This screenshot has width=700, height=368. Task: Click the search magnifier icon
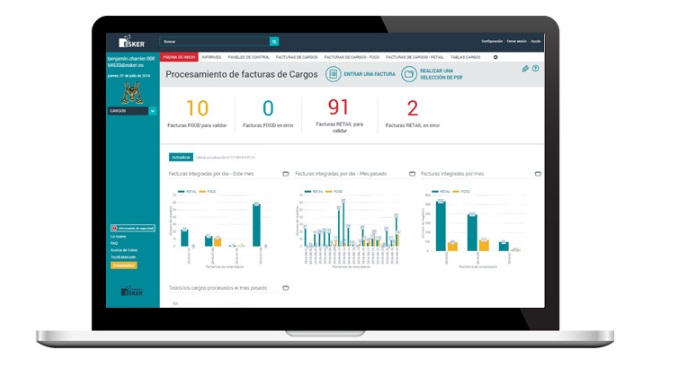pyautogui.click(x=274, y=42)
